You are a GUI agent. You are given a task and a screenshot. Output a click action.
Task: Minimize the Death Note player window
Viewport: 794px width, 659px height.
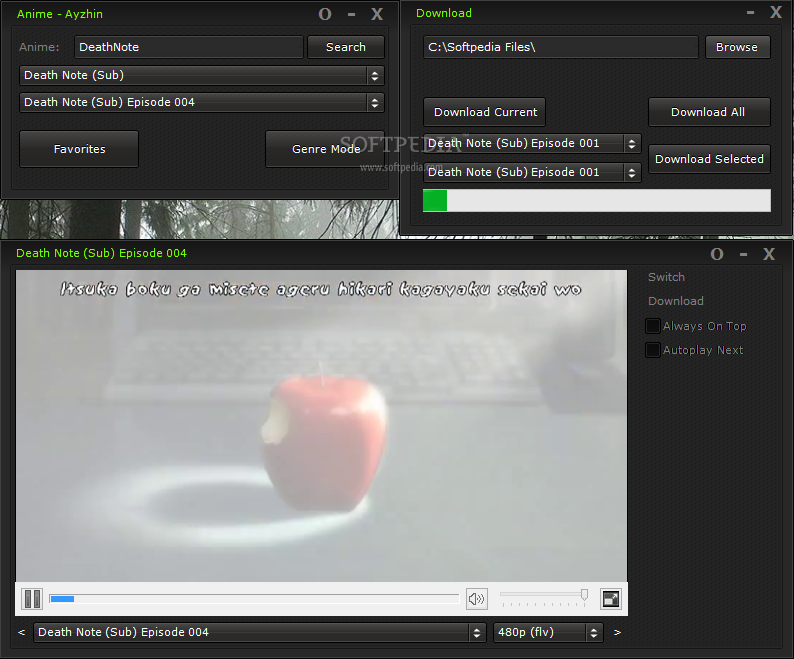(x=743, y=254)
